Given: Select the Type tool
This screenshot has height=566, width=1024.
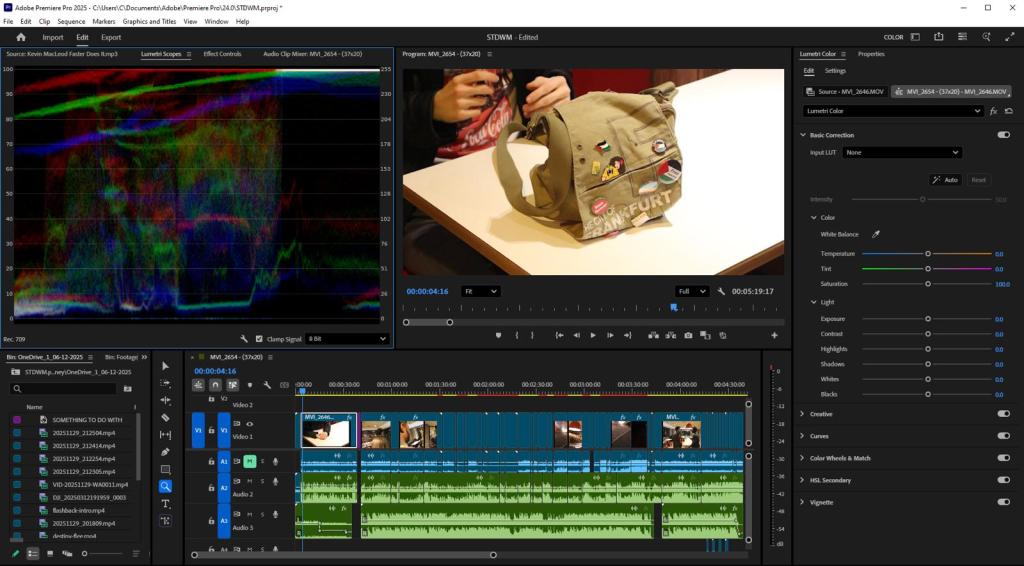Looking at the screenshot, I should pos(165,503).
